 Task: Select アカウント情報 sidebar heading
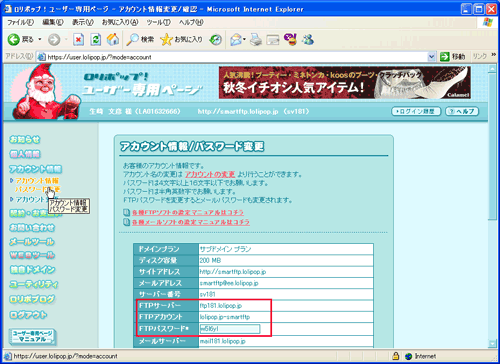click(35, 169)
